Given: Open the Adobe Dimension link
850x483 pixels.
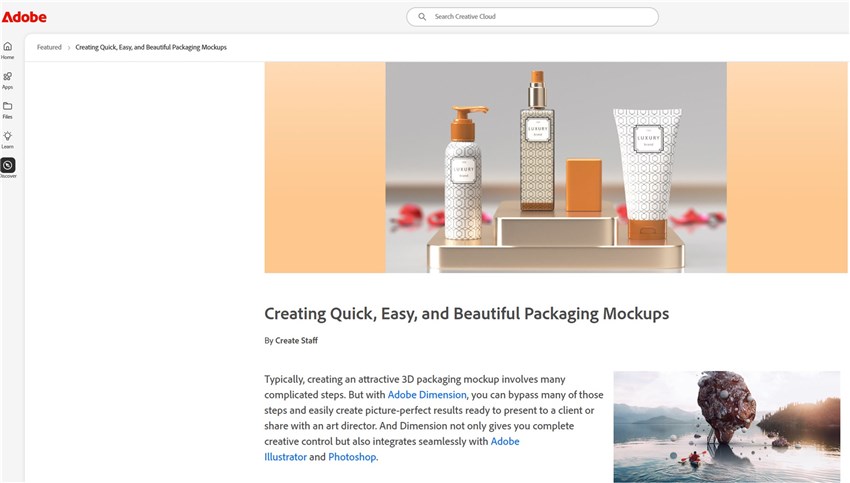Looking at the screenshot, I should pos(427,395).
